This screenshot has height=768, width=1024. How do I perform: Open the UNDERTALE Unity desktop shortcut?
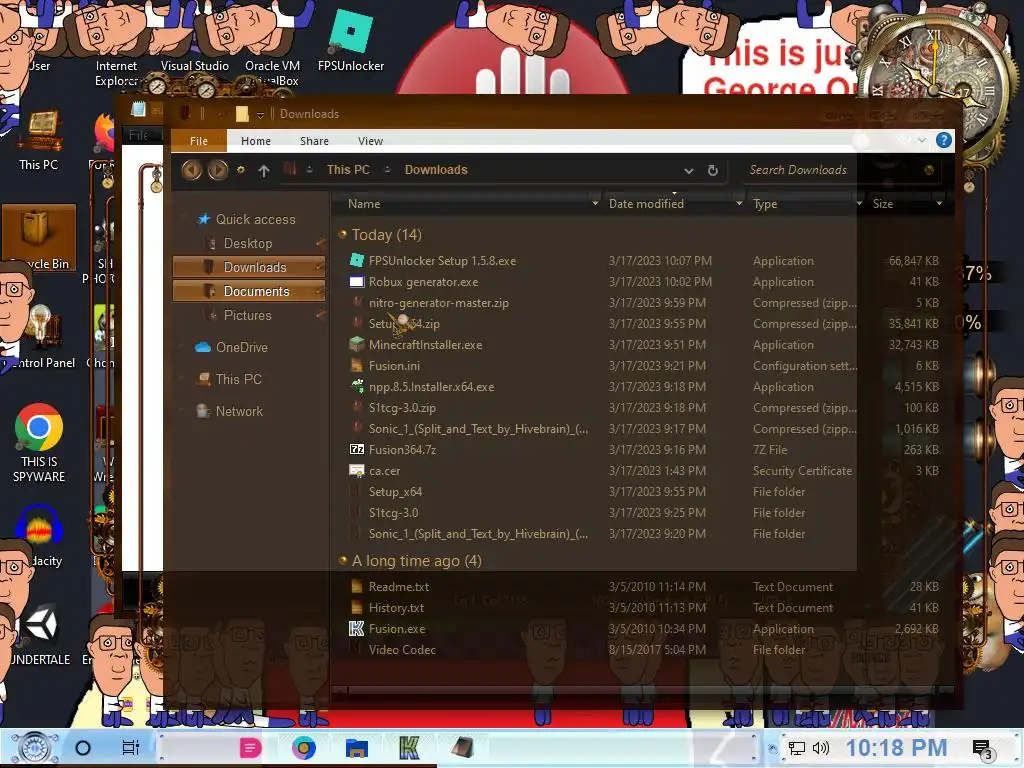click(39, 635)
